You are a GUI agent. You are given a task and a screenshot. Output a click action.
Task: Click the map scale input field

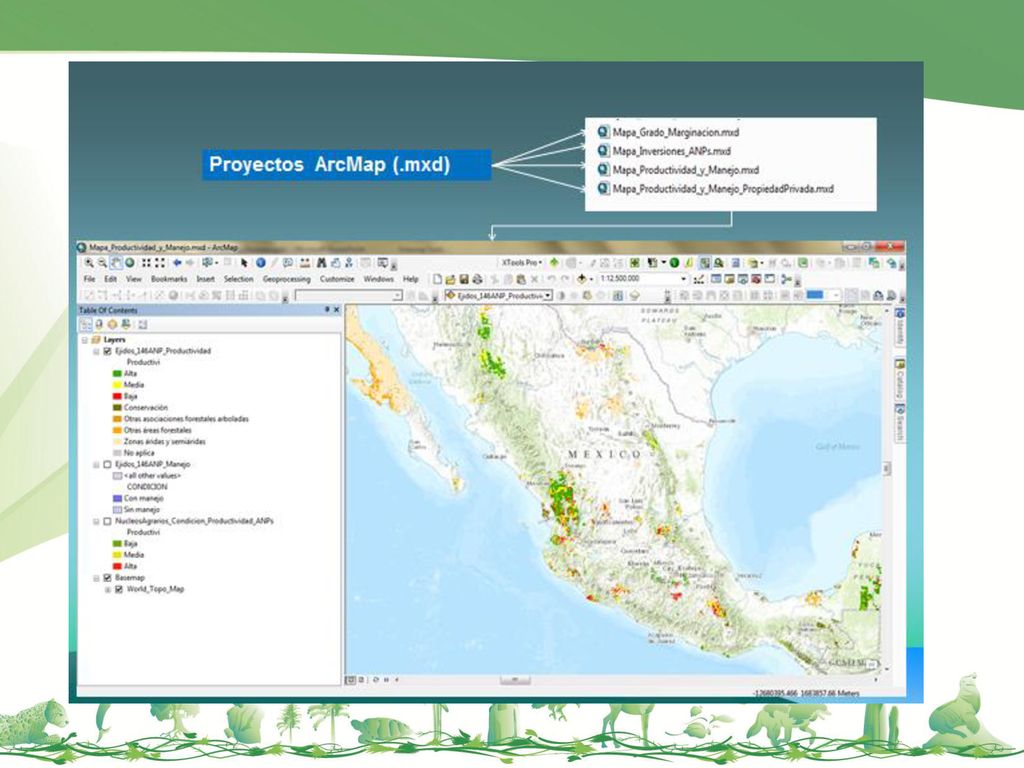639,279
